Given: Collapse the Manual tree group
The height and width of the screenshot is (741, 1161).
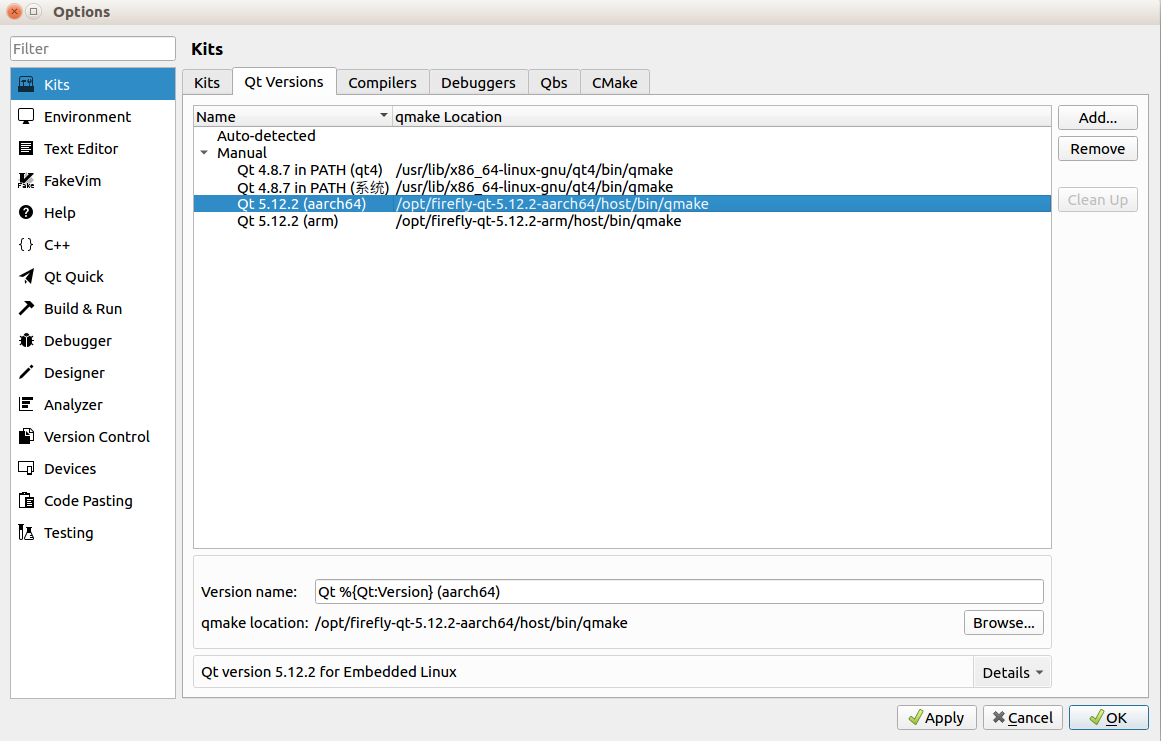Looking at the screenshot, I should coord(204,153).
